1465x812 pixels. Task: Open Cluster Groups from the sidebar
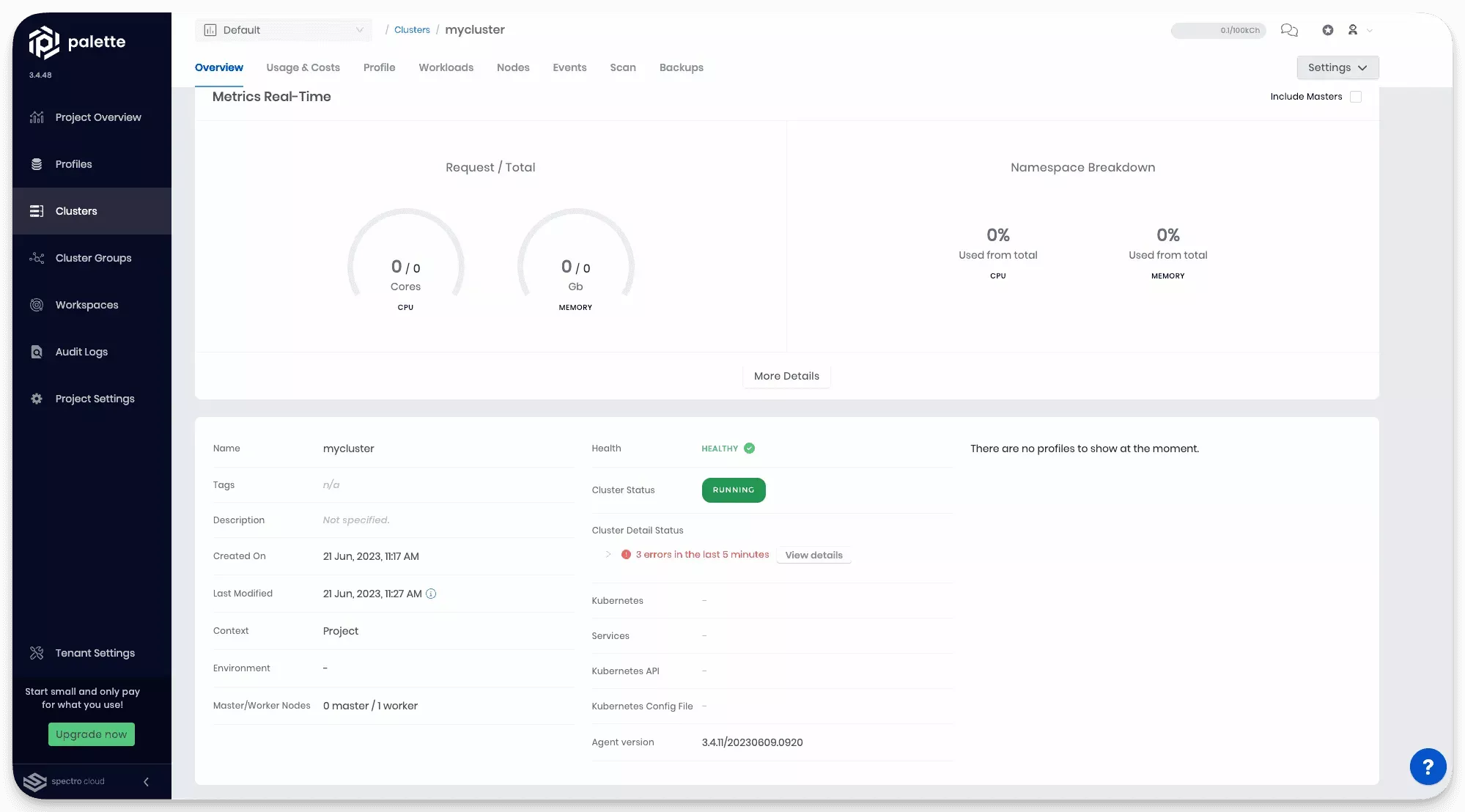[x=37, y=258]
